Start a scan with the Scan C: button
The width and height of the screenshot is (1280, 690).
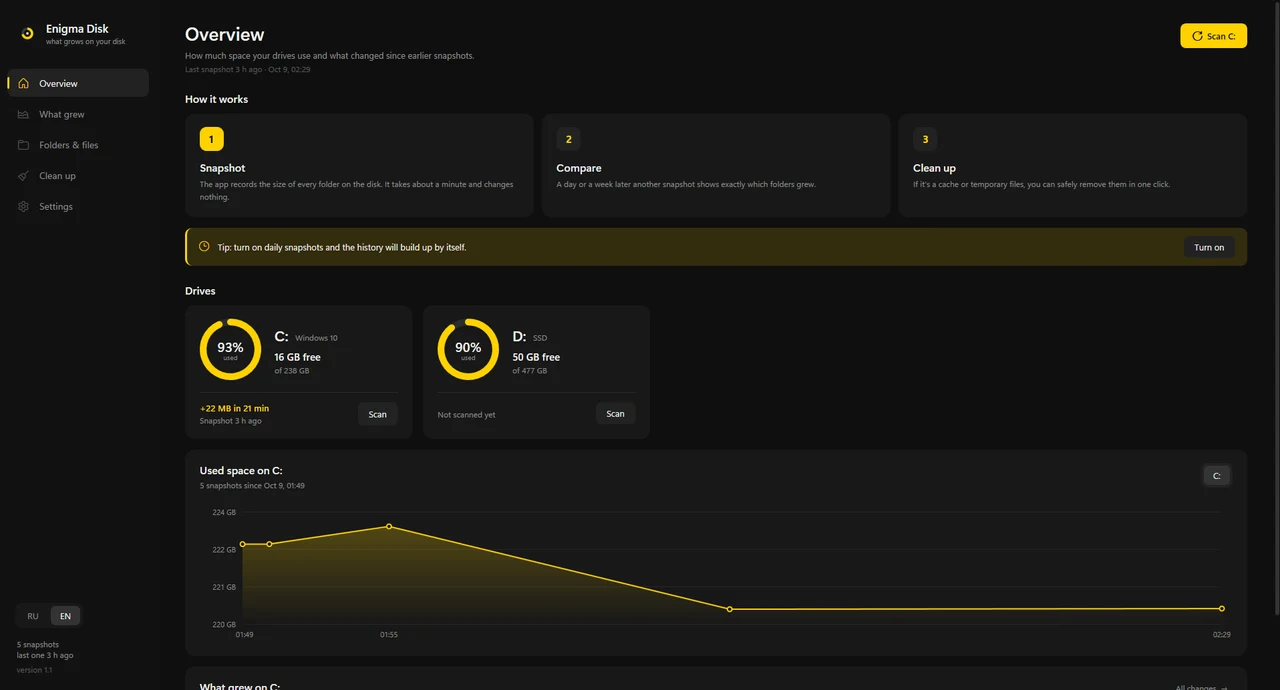tap(1213, 36)
